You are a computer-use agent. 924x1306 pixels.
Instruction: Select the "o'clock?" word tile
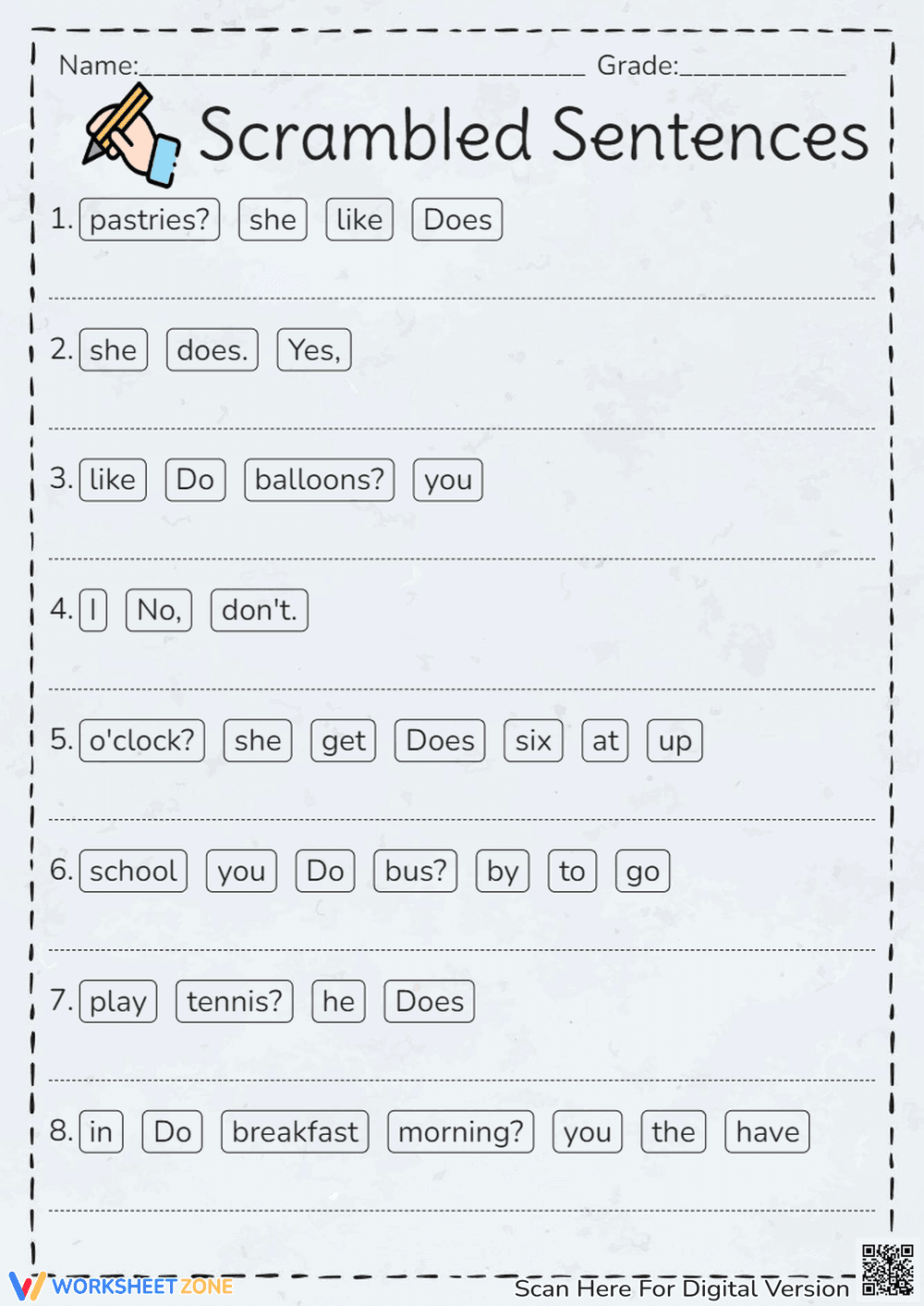(x=141, y=741)
